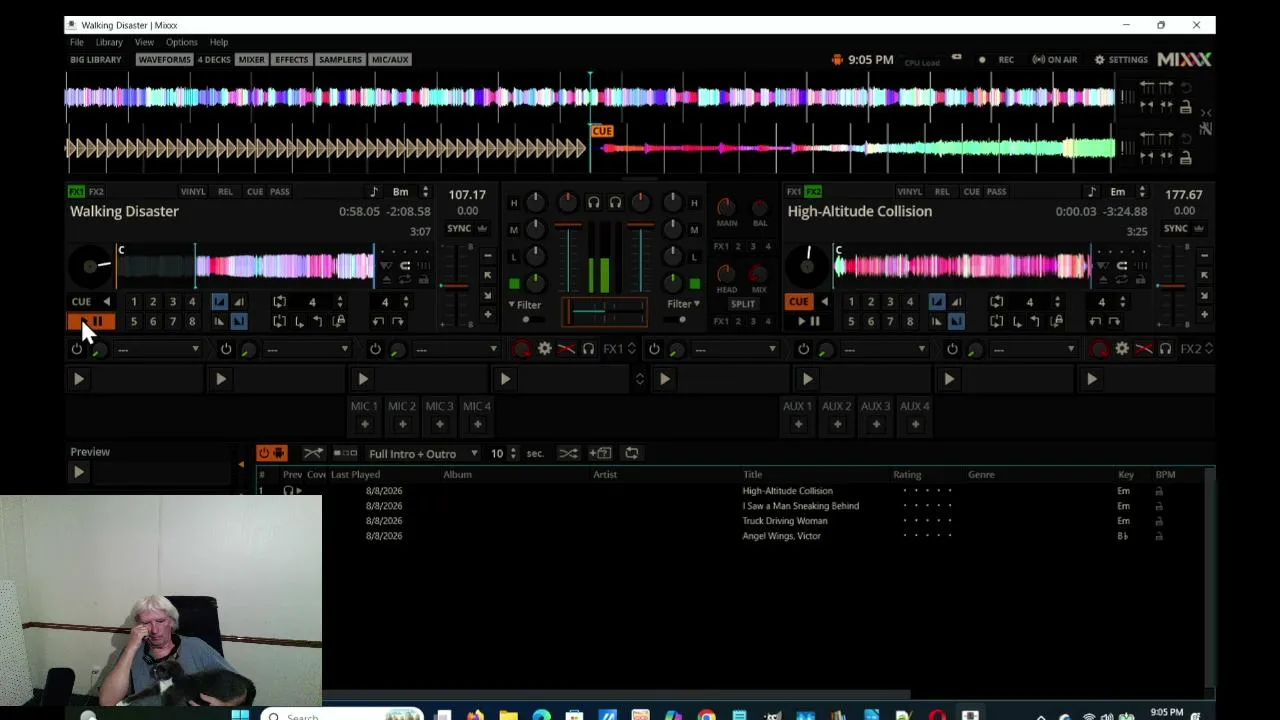Toggle headphone cue for the right deck channel
1280x720 pixels.
tap(615, 203)
